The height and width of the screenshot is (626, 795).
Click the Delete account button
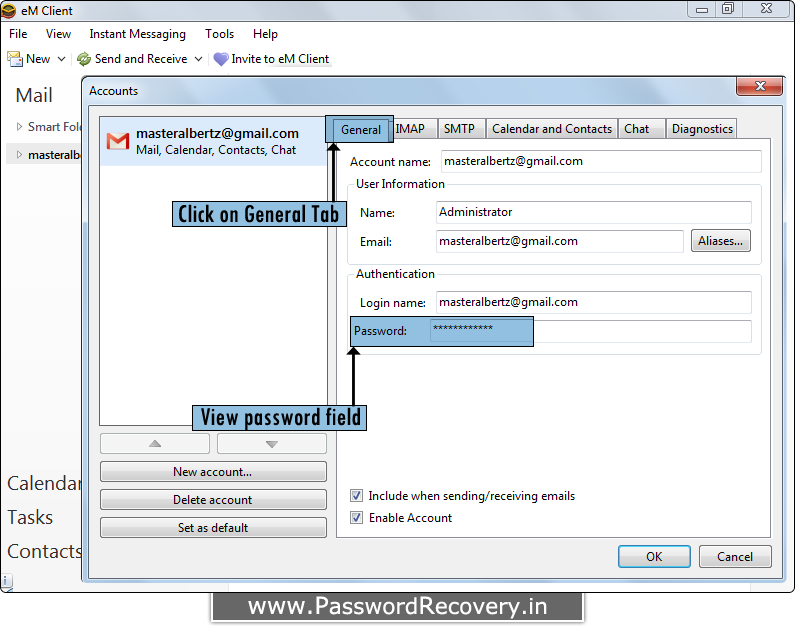coord(213,499)
